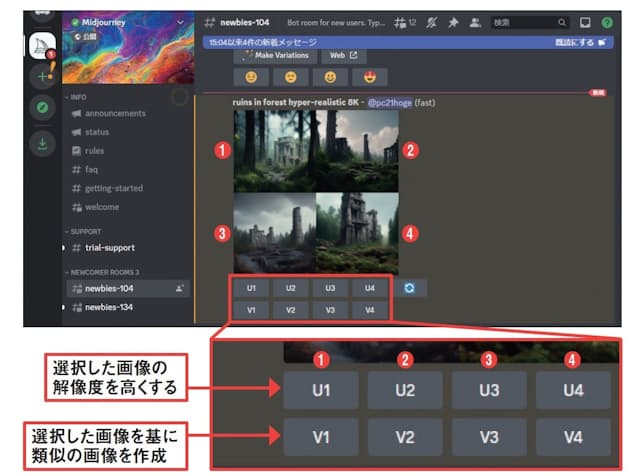Screen dimensions: 638x476
Task: Collapse the SUPPORT category
Action: click(x=83, y=231)
